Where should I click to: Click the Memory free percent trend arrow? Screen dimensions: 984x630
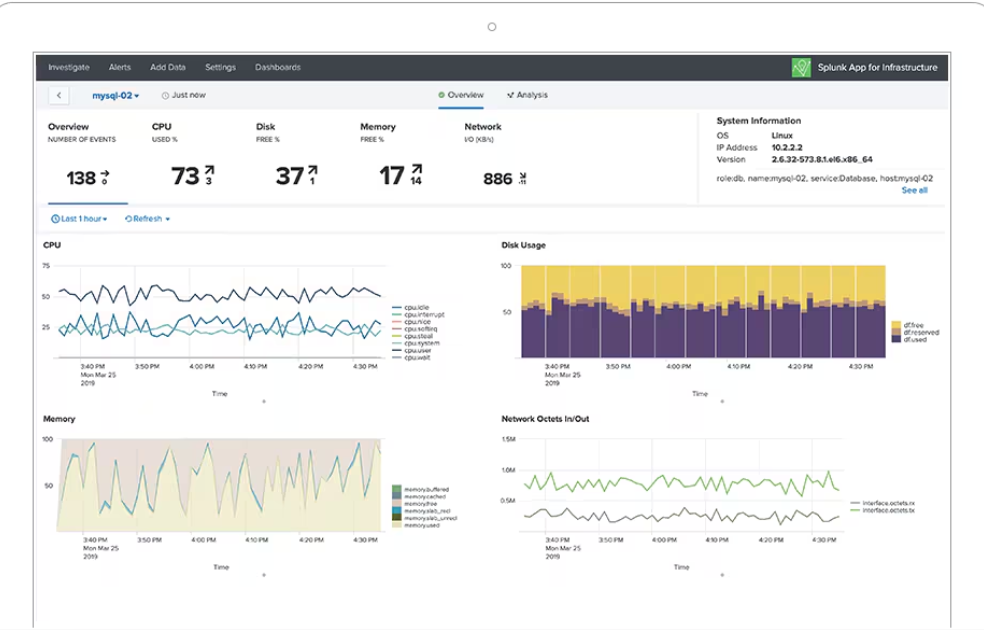pos(416,170)
